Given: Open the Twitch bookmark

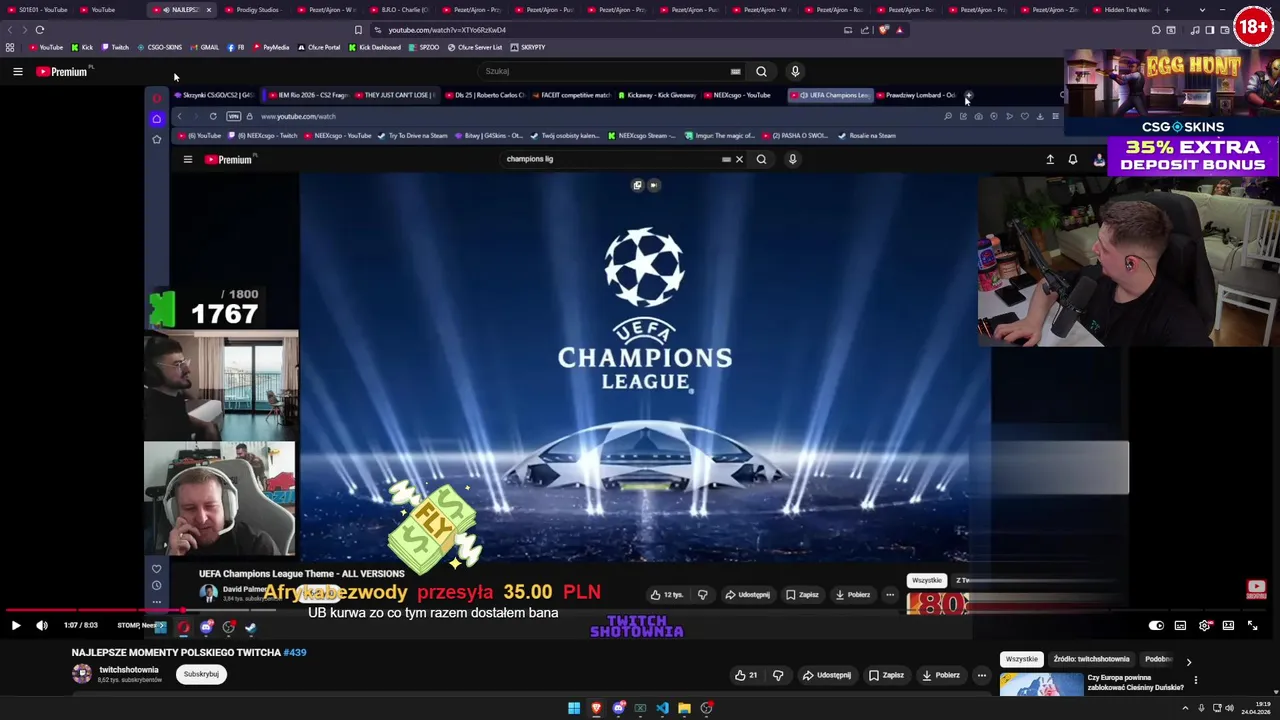Looking at the screenshot, I should pyautogui.click(x=115, y=47).
